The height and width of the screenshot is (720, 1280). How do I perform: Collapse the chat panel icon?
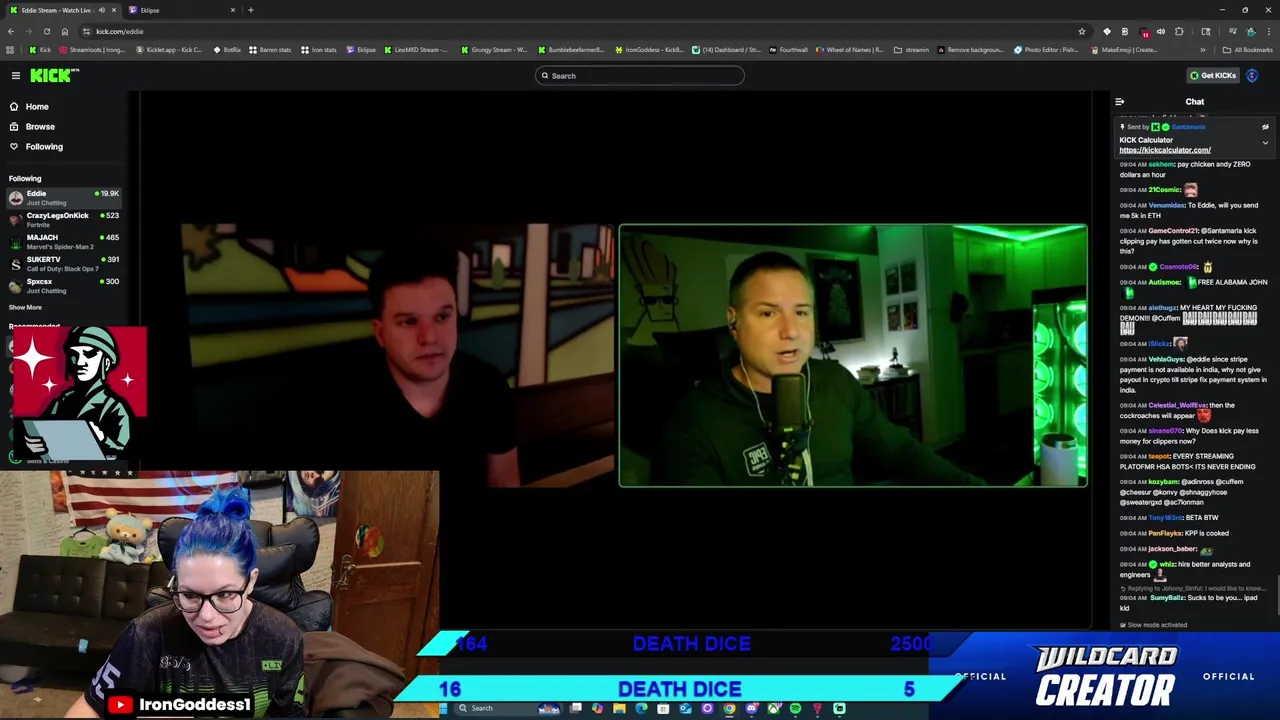(x=1120, y=102)
